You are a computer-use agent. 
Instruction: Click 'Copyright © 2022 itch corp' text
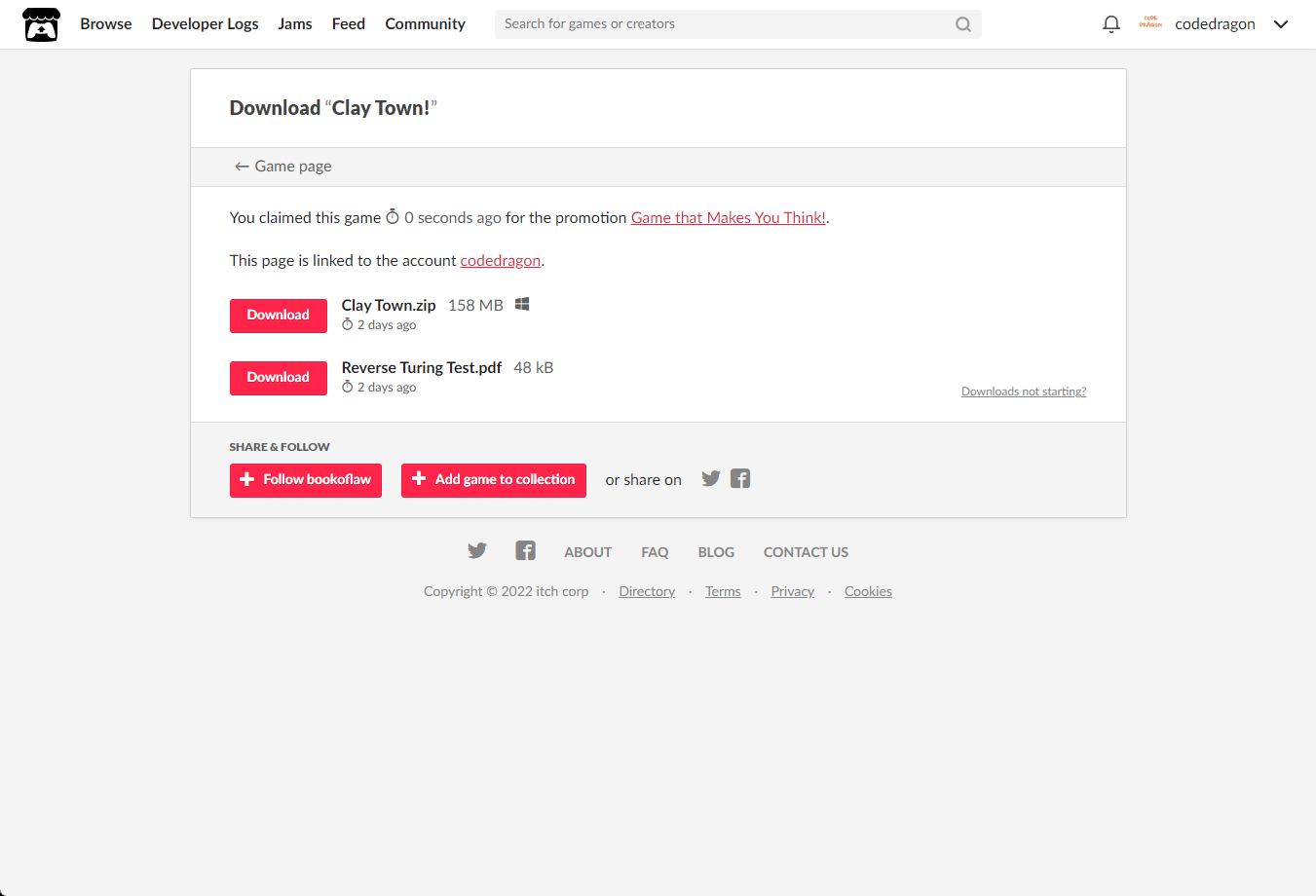pos(507,591)
